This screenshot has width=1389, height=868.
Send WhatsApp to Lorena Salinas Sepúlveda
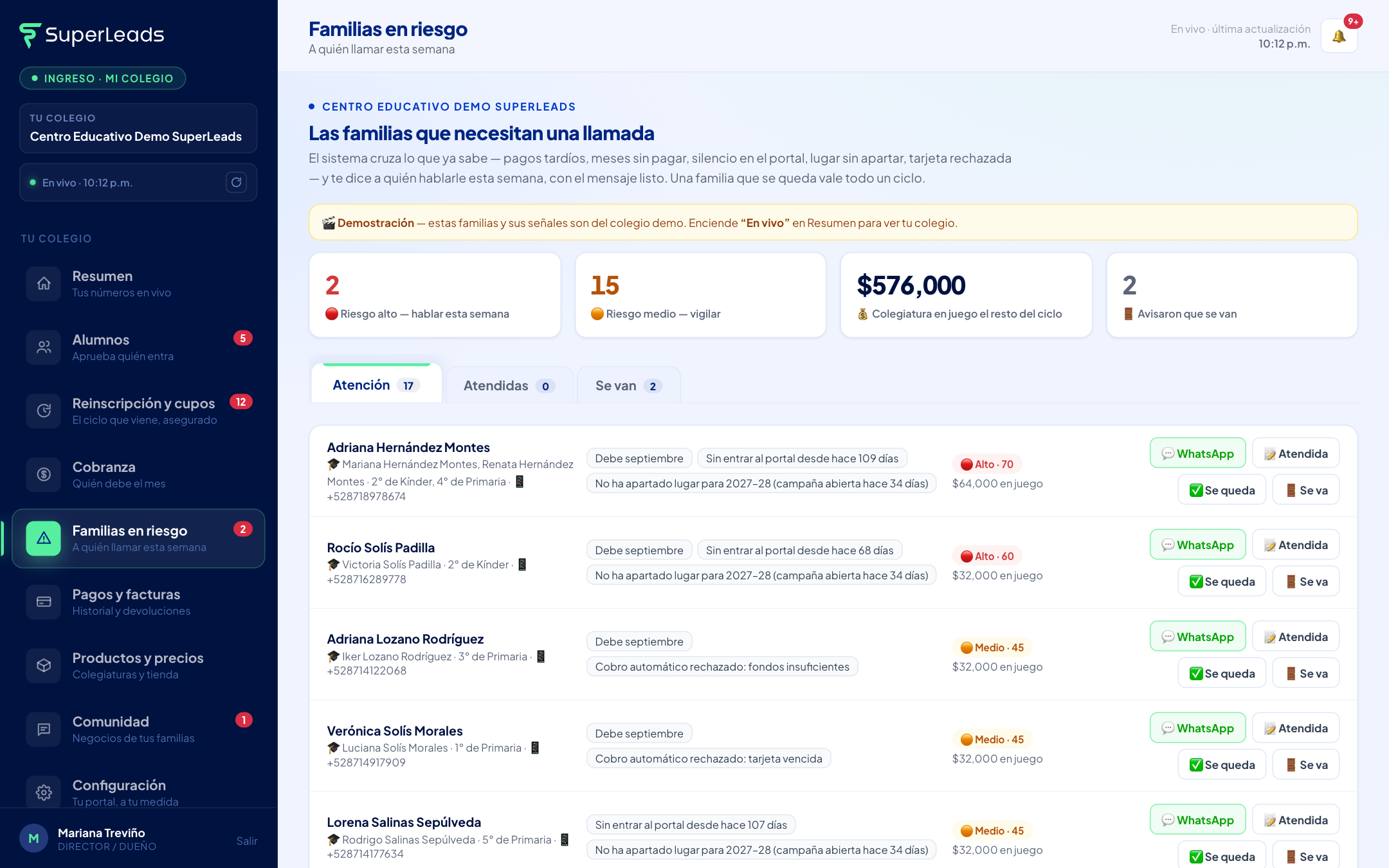click(1197, 820)
